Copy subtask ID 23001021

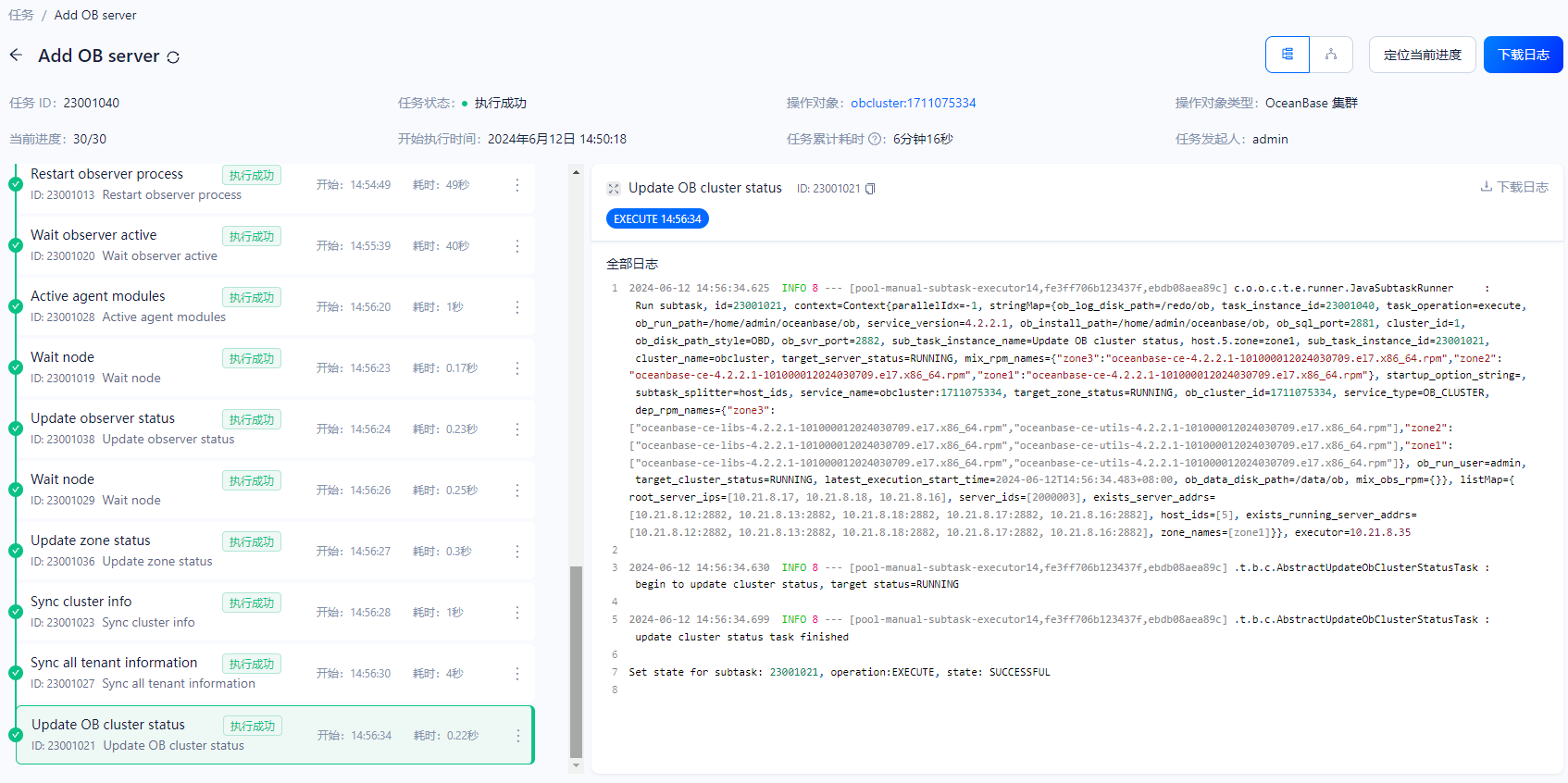point(870,189)
